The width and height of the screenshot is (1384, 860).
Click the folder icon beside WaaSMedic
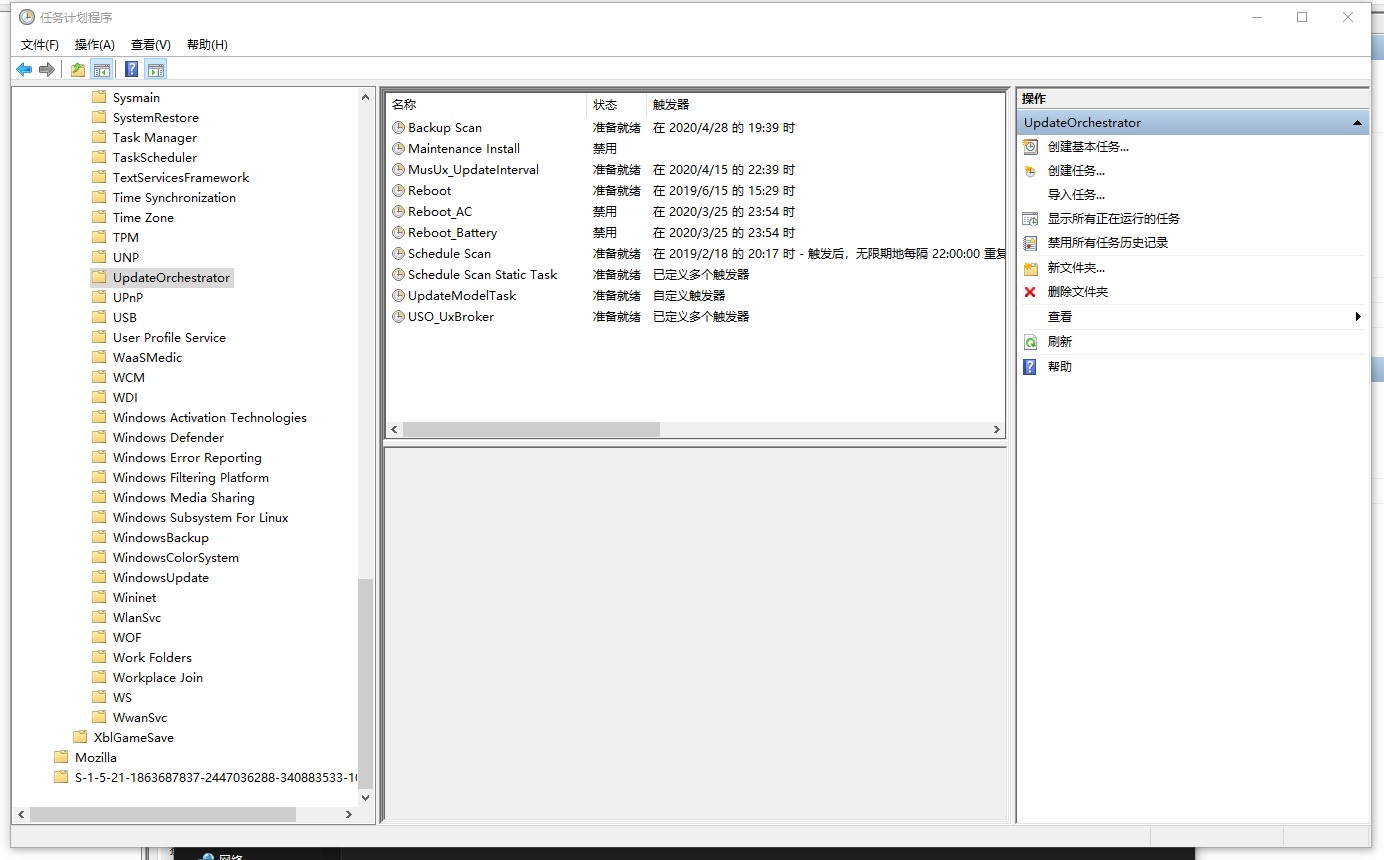click(99, 357)
